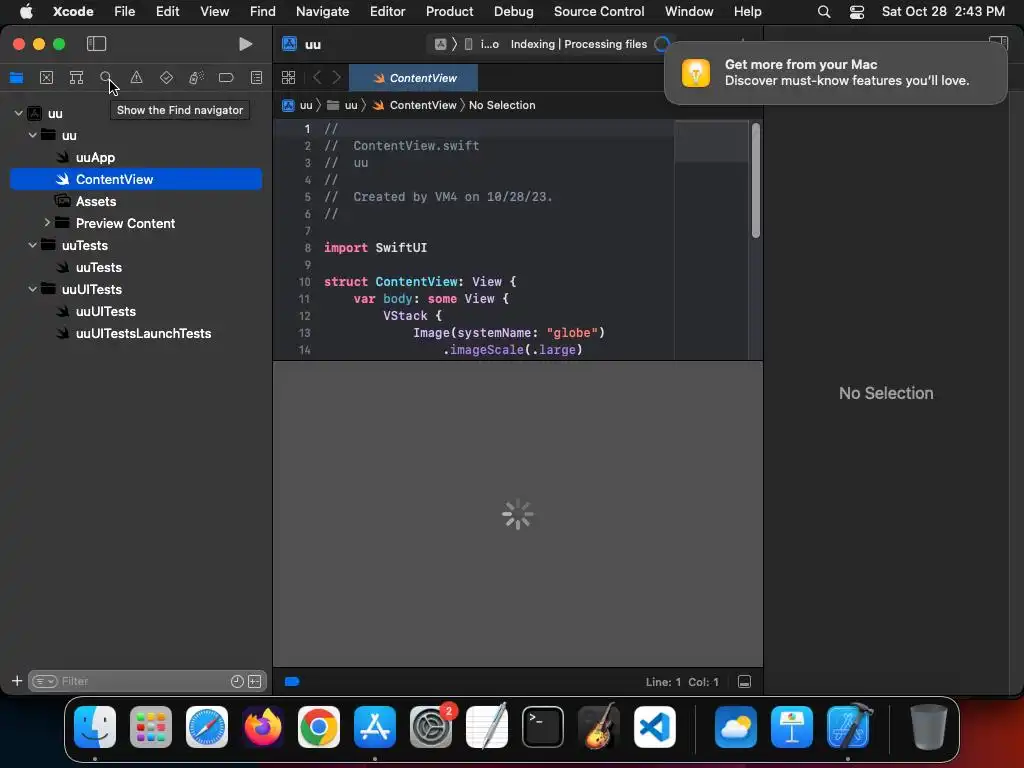
Task: Open the Editor menu
Action: [387, 11]
